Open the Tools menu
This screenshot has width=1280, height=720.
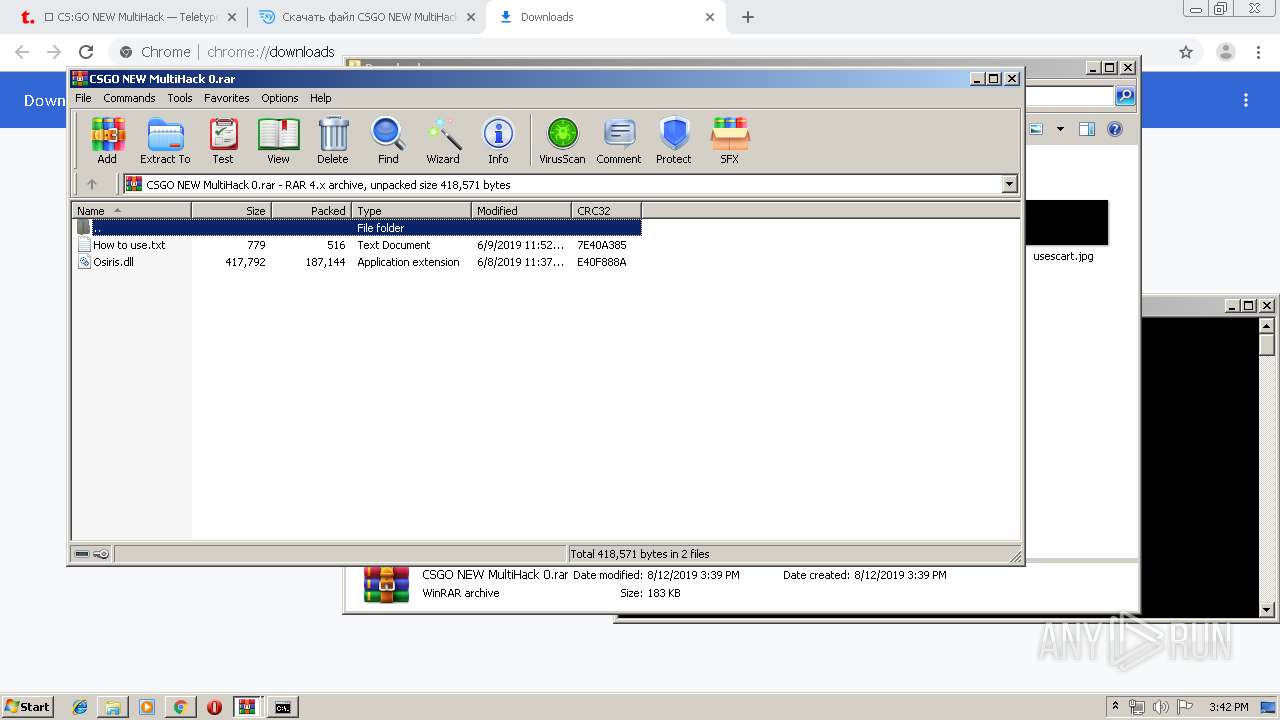[180, 98]
